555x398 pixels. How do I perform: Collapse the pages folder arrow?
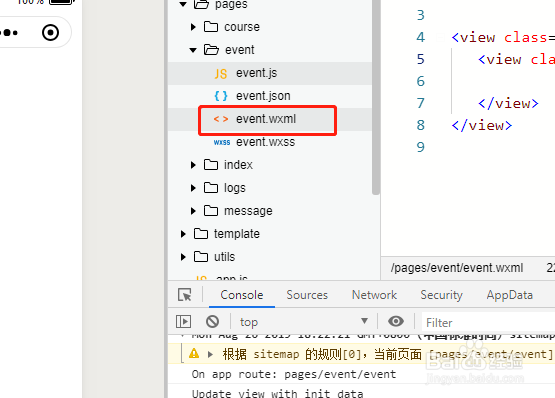183,4
